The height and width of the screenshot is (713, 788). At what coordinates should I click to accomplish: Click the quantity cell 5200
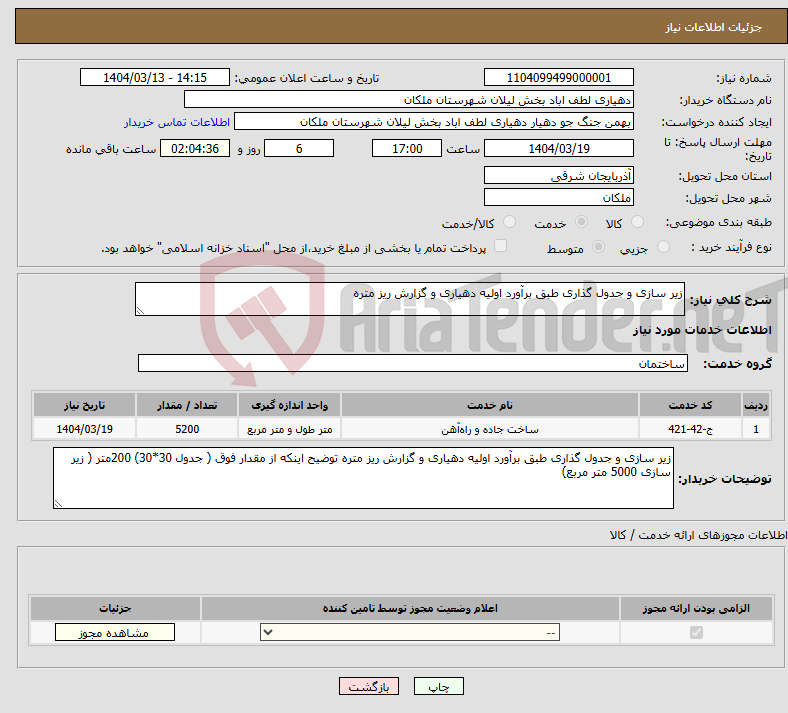click(x=187, y=429)
